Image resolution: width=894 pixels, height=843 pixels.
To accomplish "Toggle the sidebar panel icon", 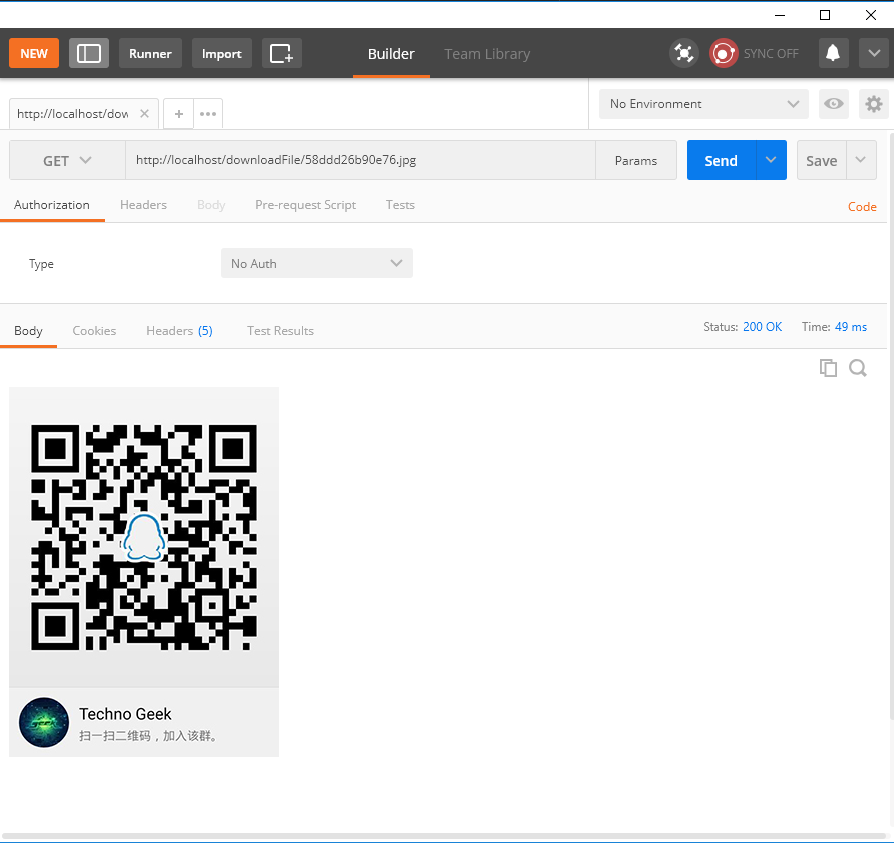I will pyautogui.click(x=89, y=54).
